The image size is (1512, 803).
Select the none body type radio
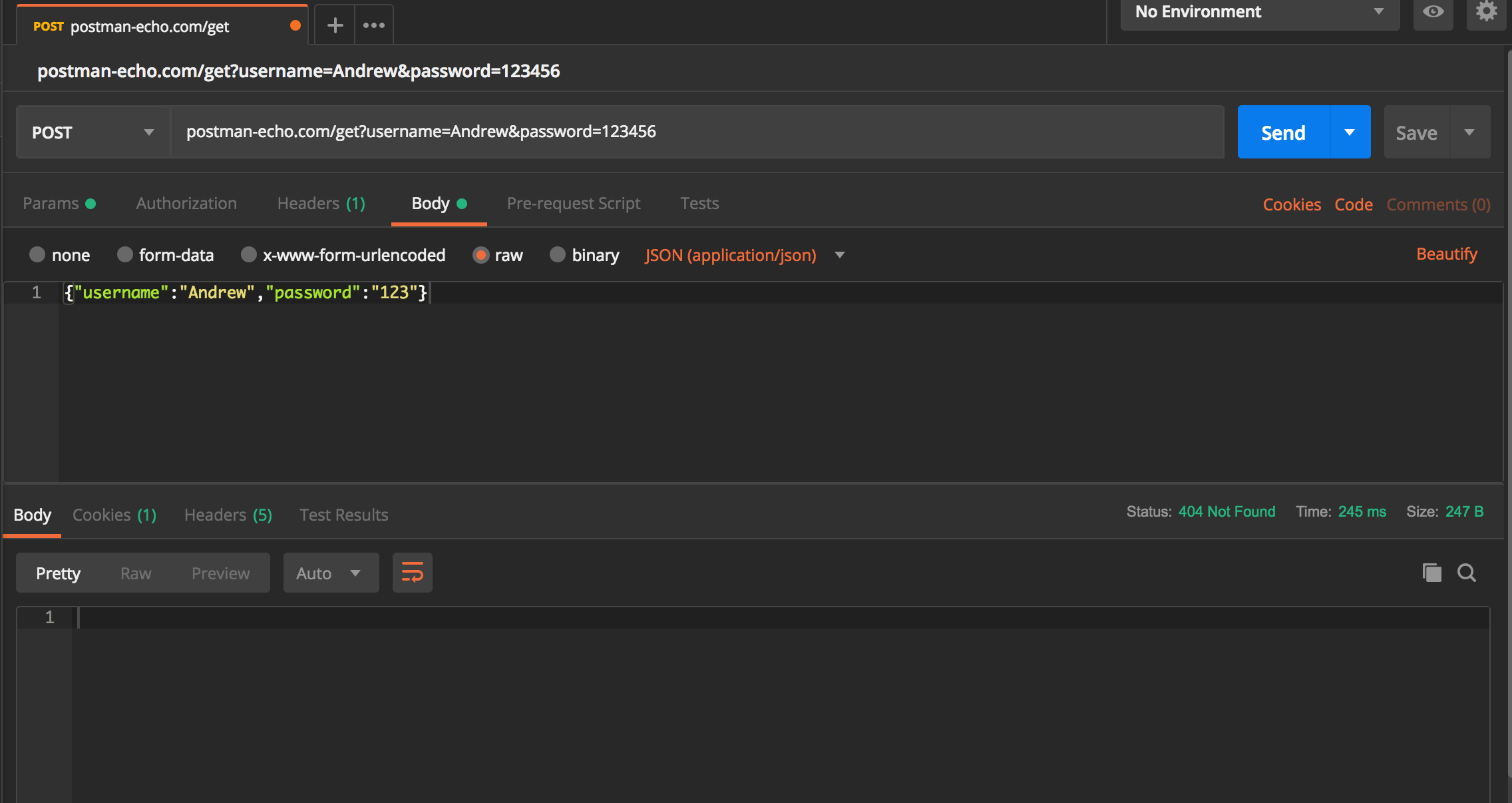(x=37, y=254)
